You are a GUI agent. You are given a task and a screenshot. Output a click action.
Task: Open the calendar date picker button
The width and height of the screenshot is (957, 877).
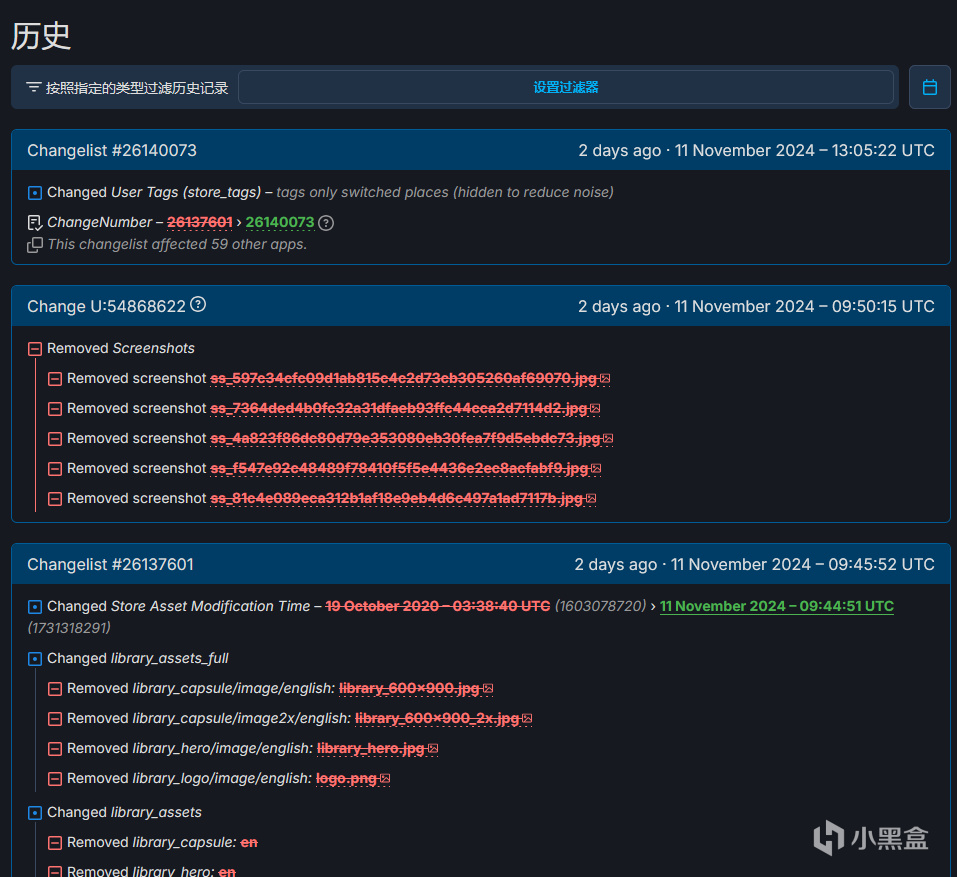click(929, 87)
